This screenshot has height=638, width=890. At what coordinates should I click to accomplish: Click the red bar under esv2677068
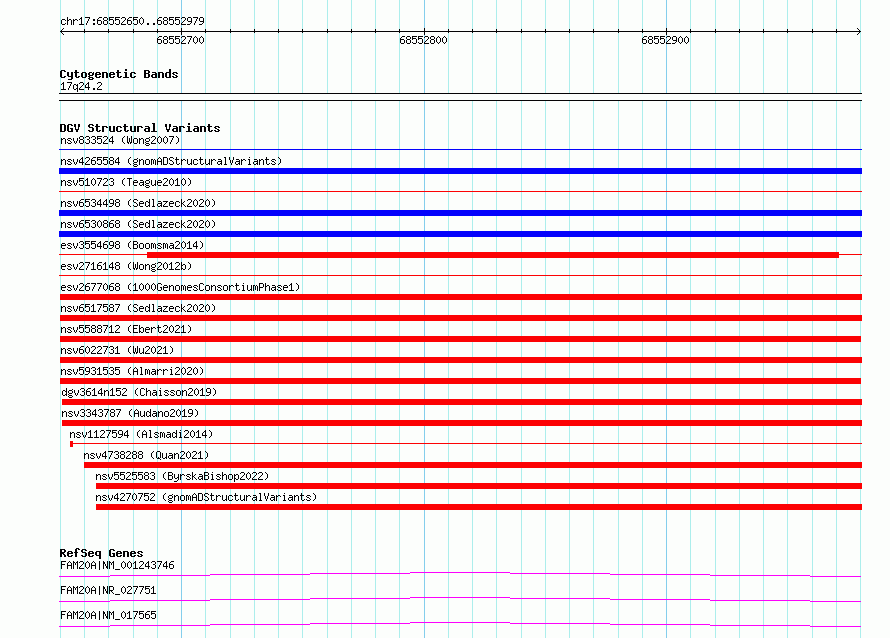[x=460, y=297]
